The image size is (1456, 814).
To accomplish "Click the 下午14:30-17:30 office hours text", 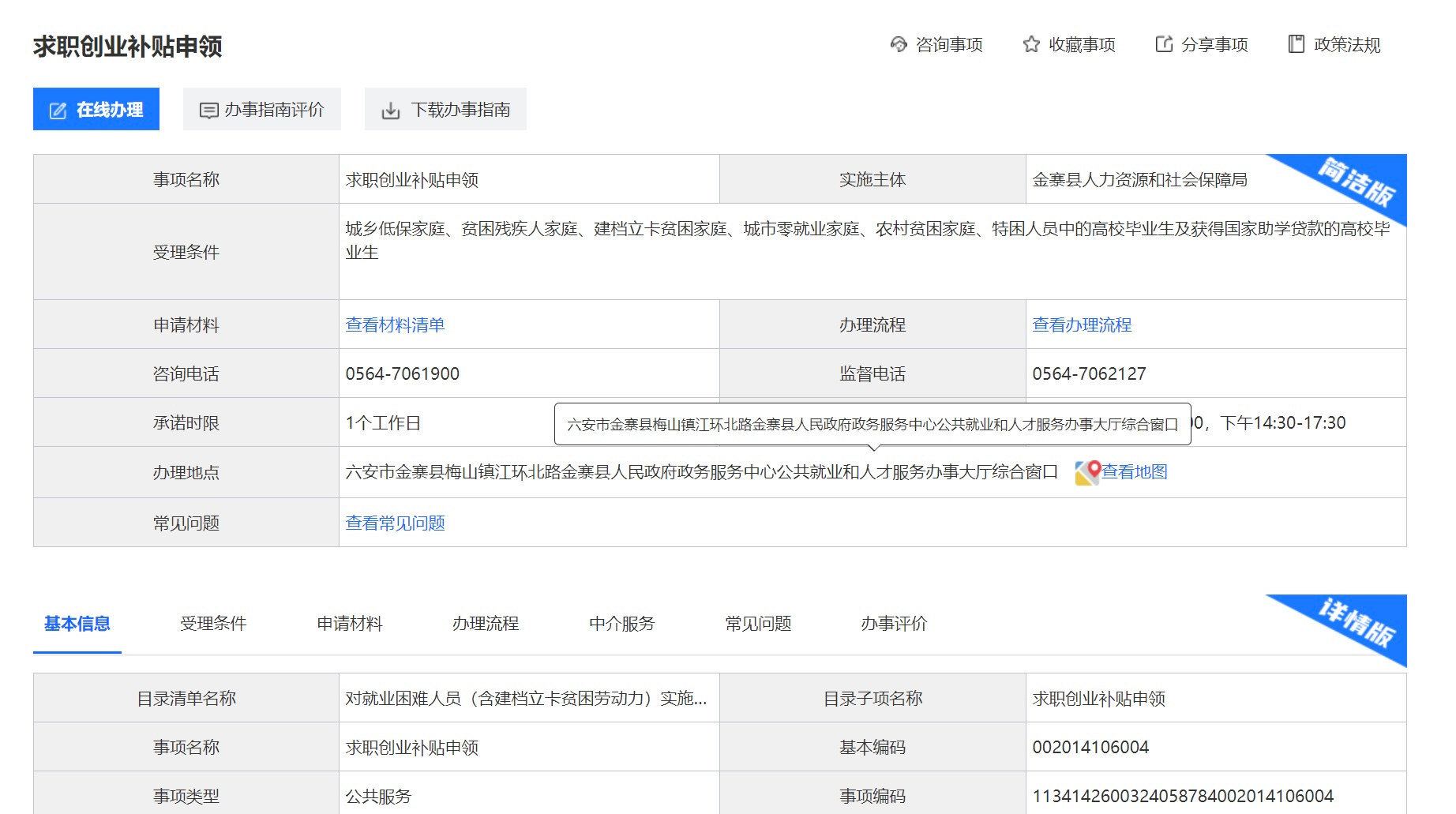I will click(x=1283, y=423).
